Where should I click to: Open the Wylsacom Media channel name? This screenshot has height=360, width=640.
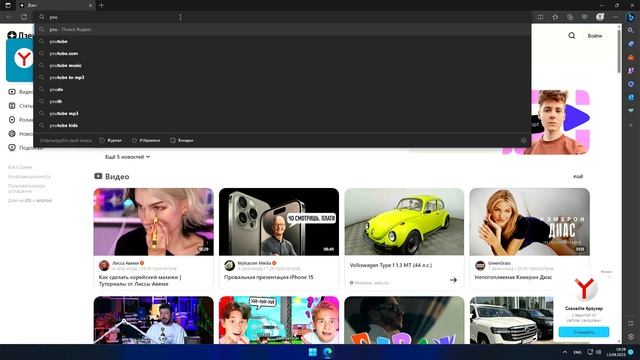pyautogui.click(x=254, y=263)
